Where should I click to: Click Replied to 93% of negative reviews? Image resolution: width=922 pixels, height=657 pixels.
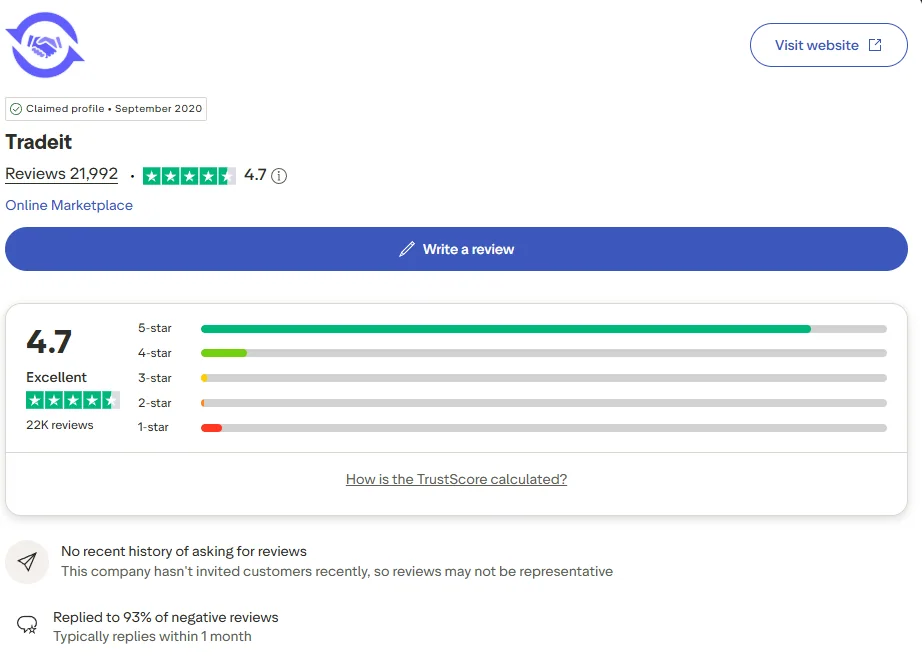pyautogui.click(x=166, y=617)
